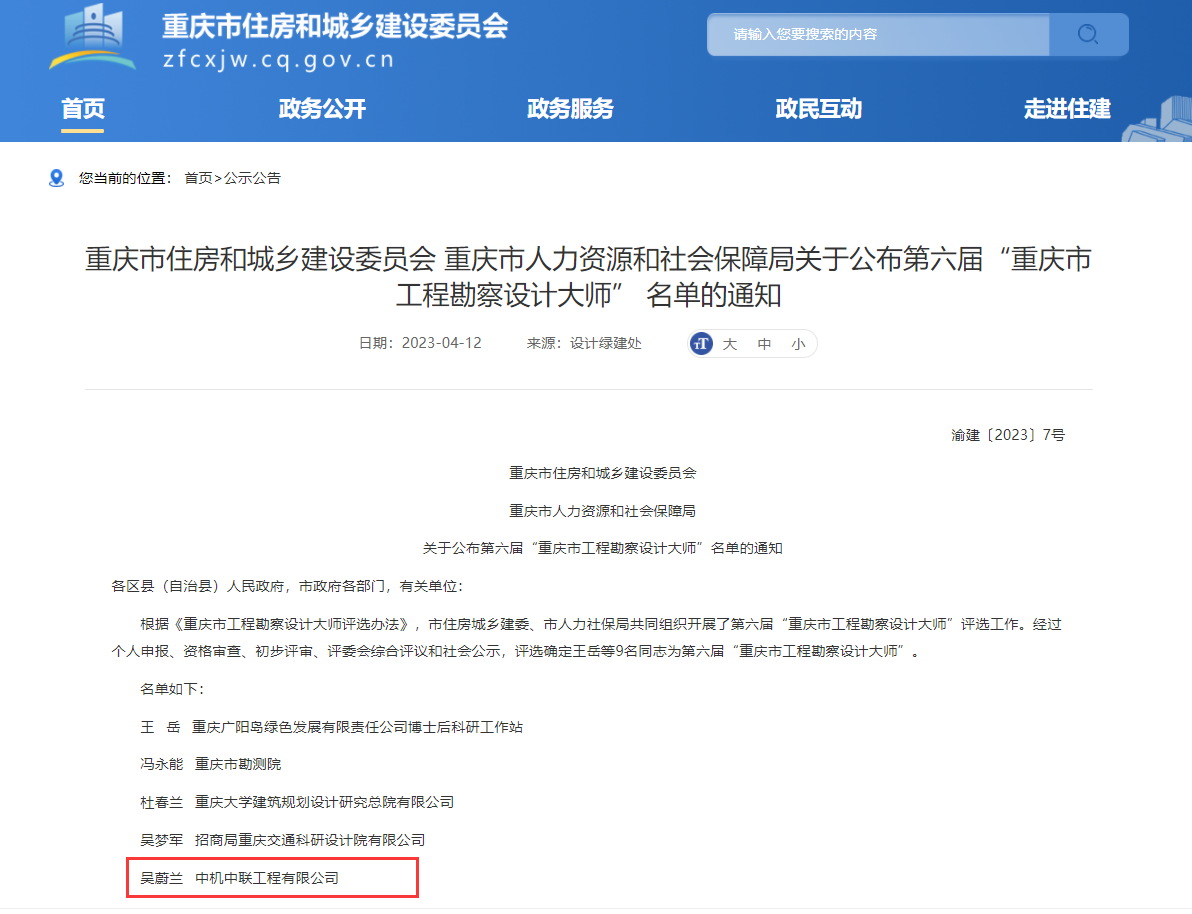
Task: Open the 政务服务 menu
Action: [570, 110]
